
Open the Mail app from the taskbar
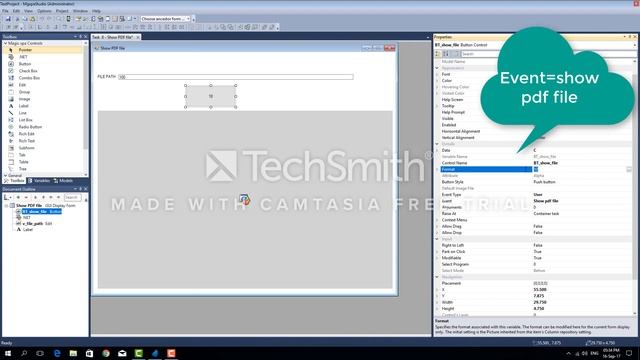click(122, 353)
